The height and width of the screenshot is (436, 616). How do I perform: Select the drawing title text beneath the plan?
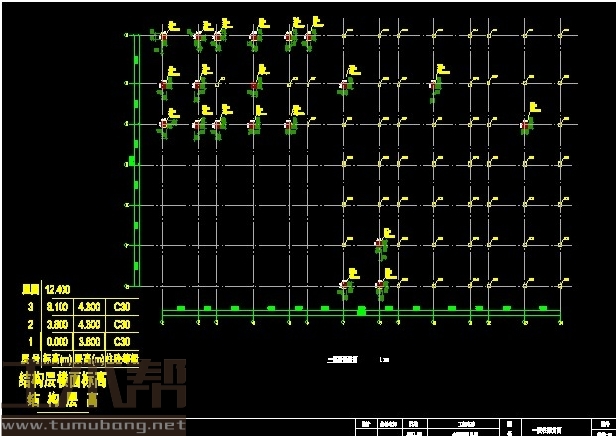pyautogui.click(x=343, y=358)
